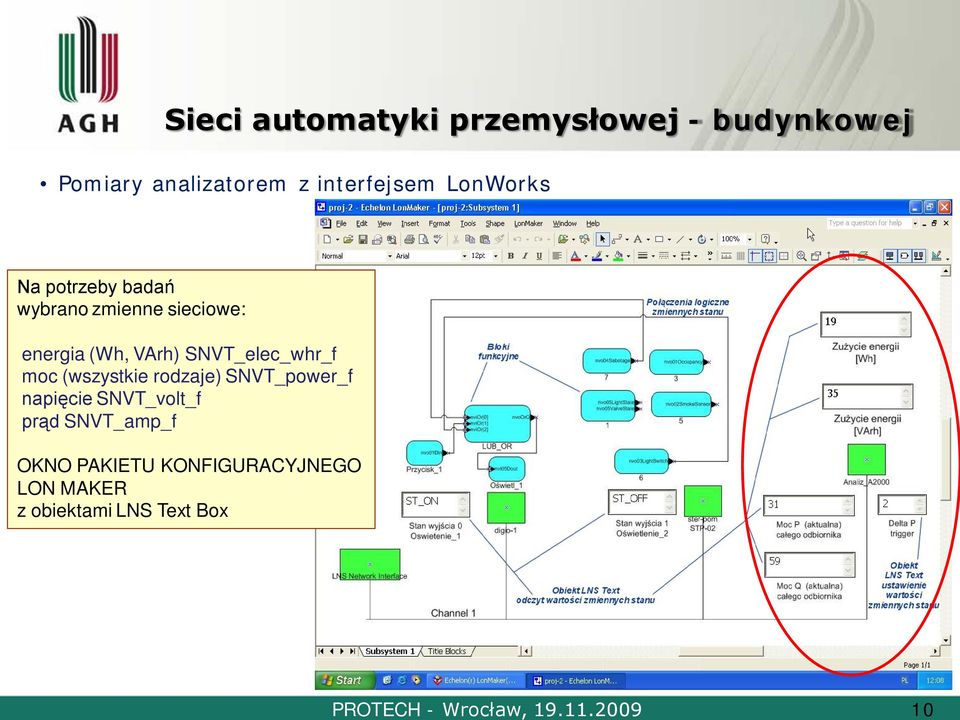This screenshot has height=720, width=960.
Task: Click the font color A swatch
Action: click(x=576, y=256)
